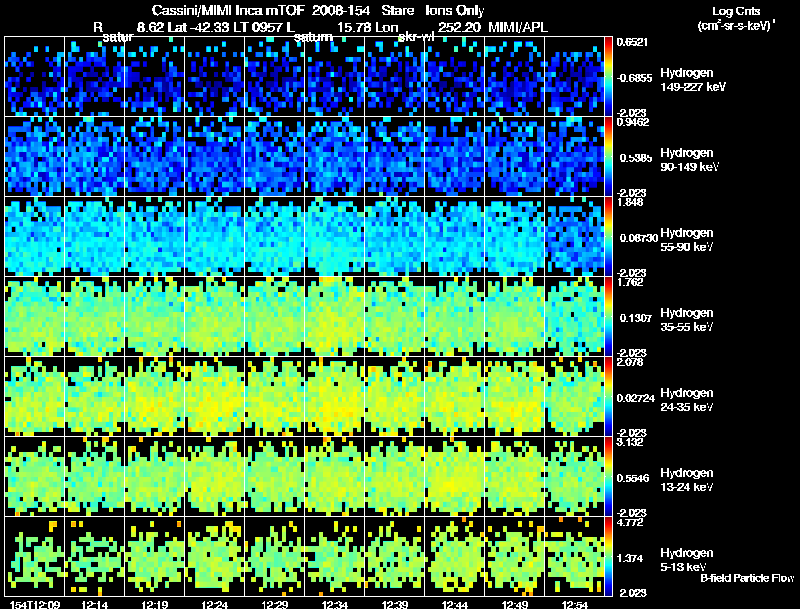This screenshot has width=800, height=609.
Task: Select the 13-24 keV image in the 12:44 column
Action: pyautogui.click(x=455, y=476)
